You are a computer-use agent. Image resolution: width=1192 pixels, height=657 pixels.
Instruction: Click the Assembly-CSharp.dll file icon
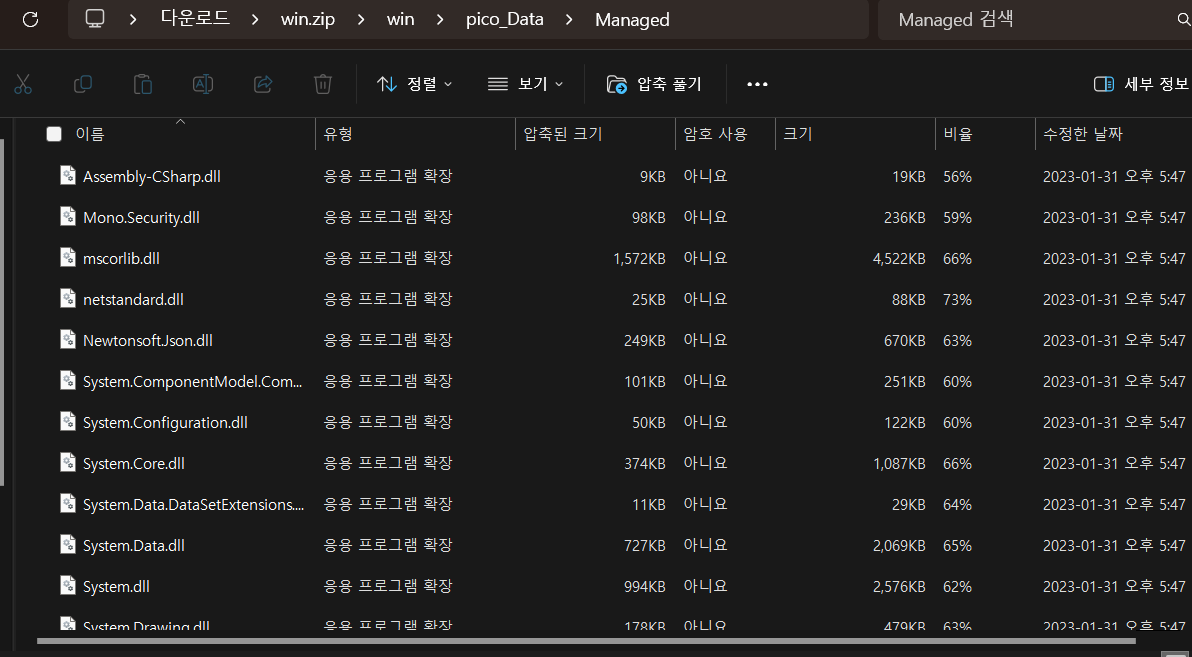[x=68, y=176]
